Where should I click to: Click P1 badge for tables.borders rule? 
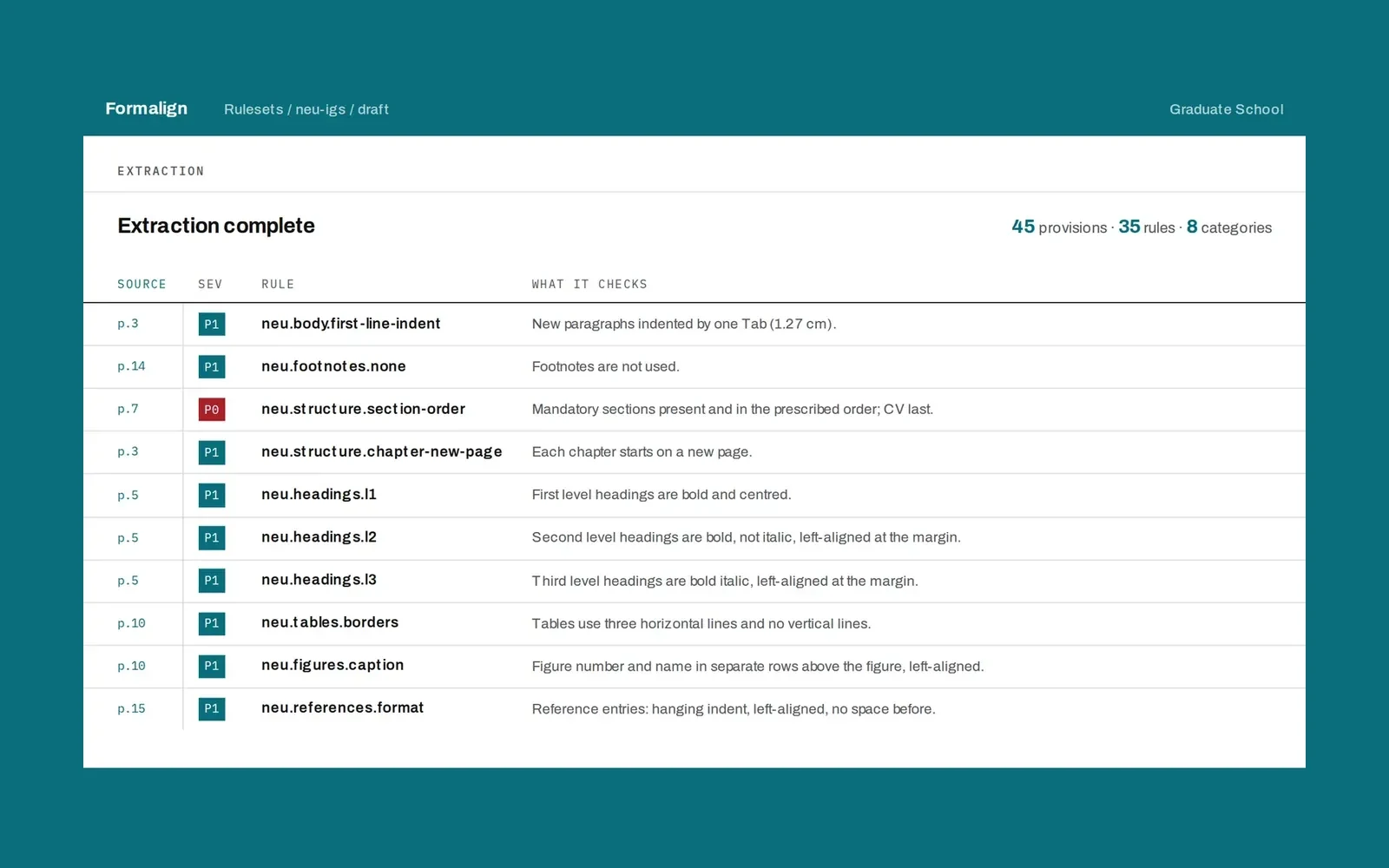pos(212,623)
